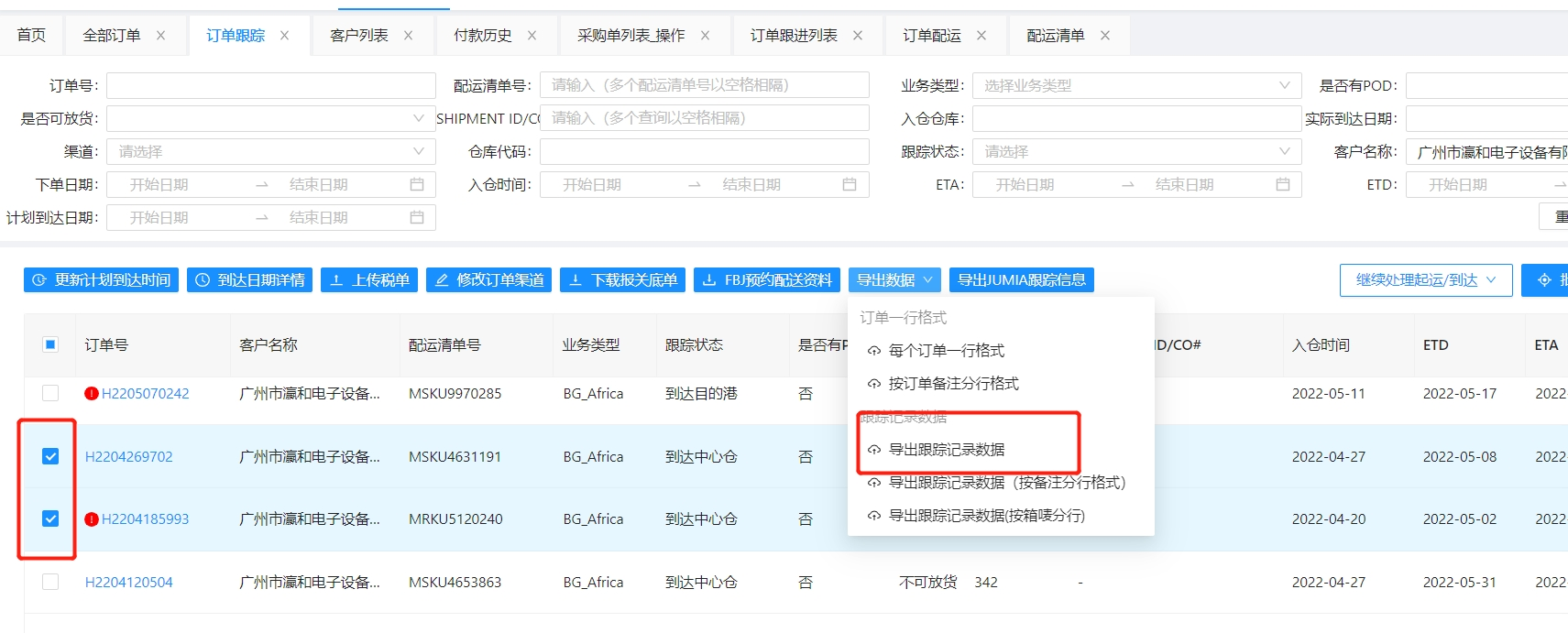Close the 付款历史 tab
Image resolution: width=1568 pixels, height=633 pixels.
click(532, 36)
